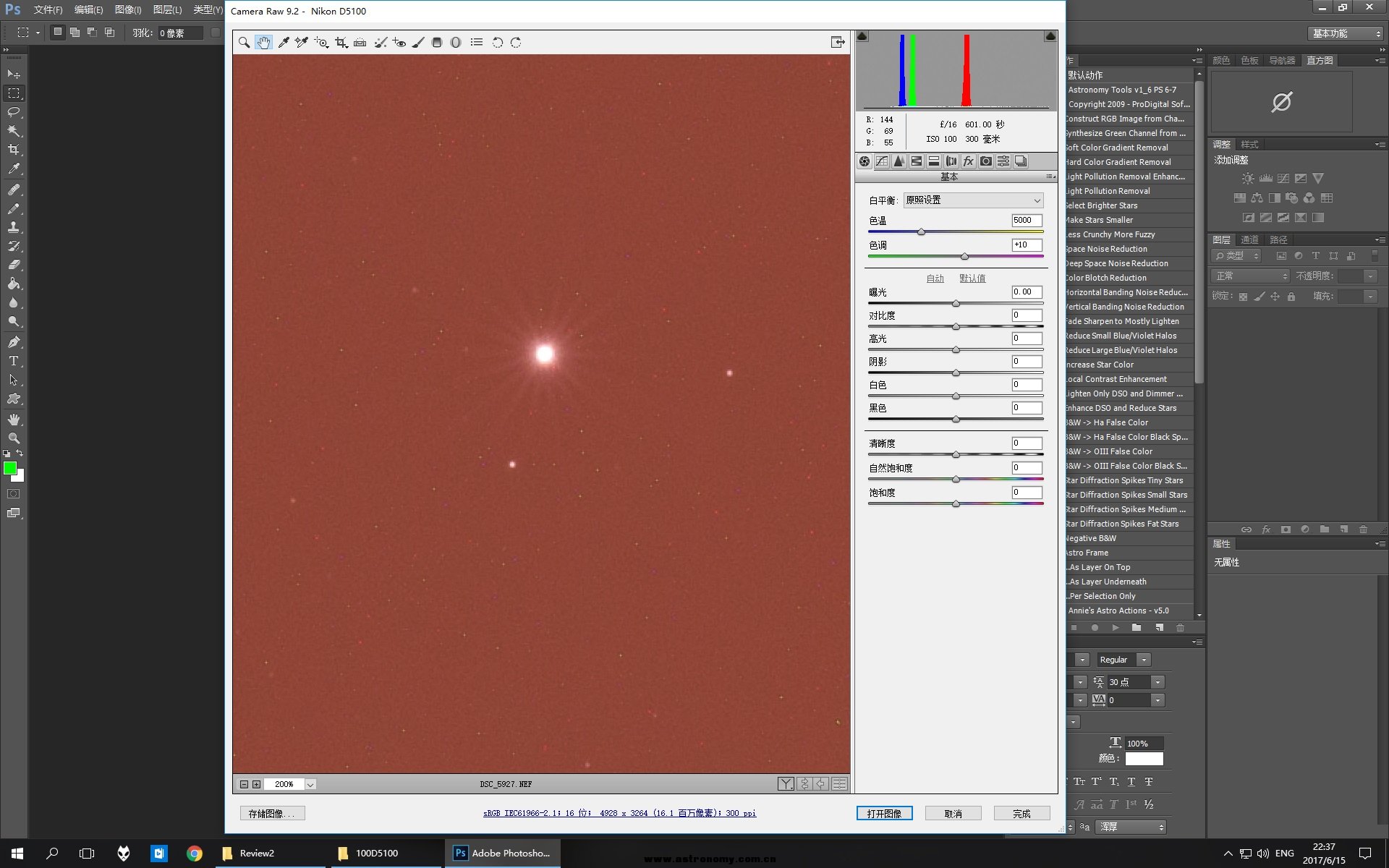Screen dimensions: 1389x868
Task: Select the Hand tool in Camera Raw
Action: (x=263, y=43)
